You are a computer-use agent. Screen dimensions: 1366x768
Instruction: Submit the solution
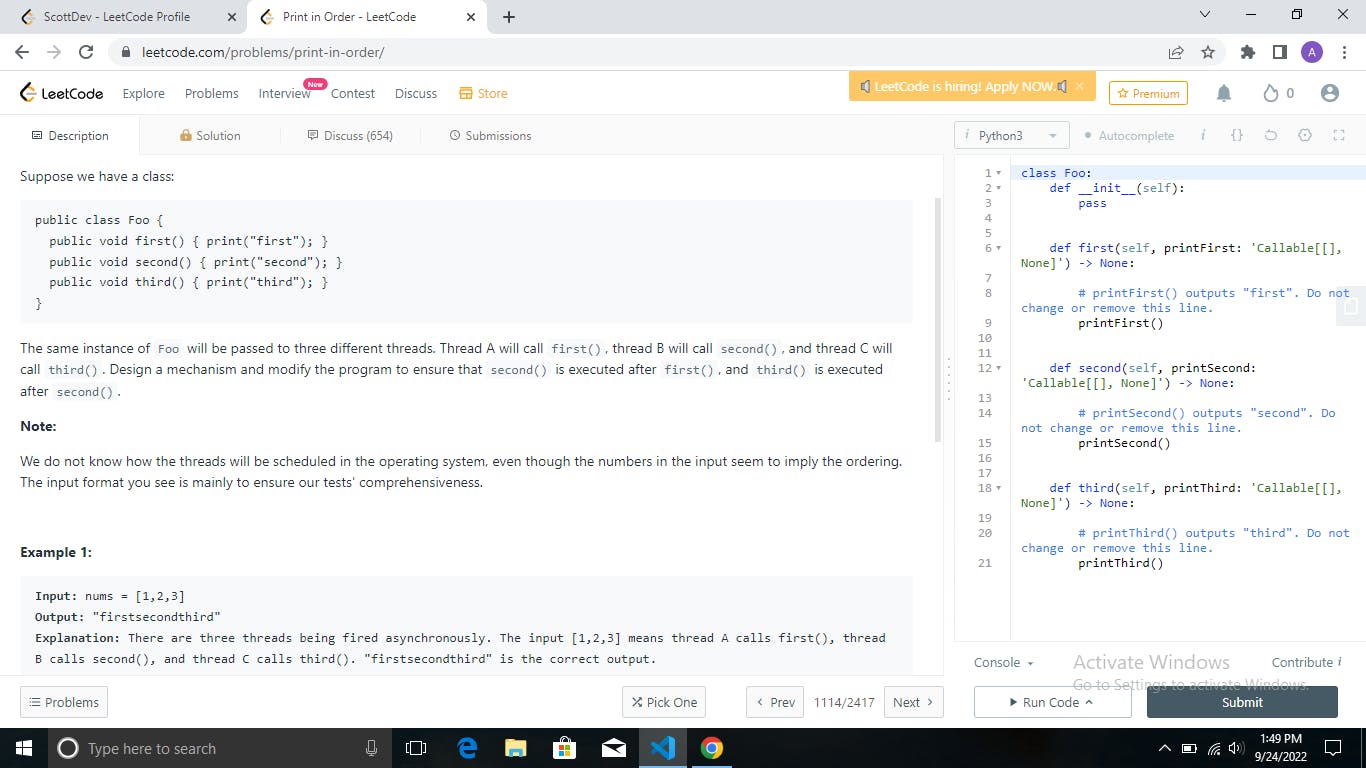1242,702
